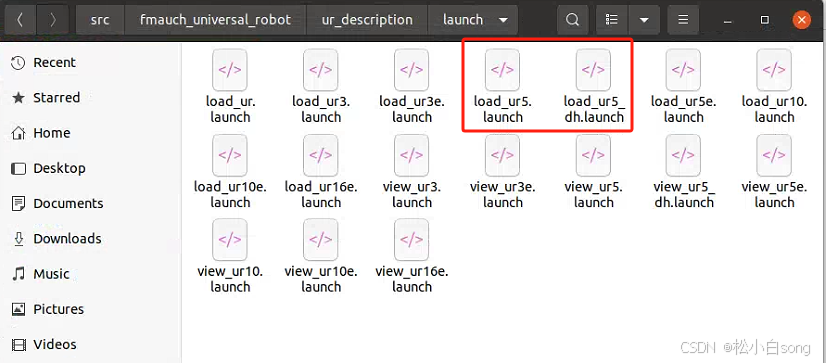This screenshot has height=363, width=826.
Task: Select the view_ur5e.launch file icon
Action: click(x=774, y=155)
